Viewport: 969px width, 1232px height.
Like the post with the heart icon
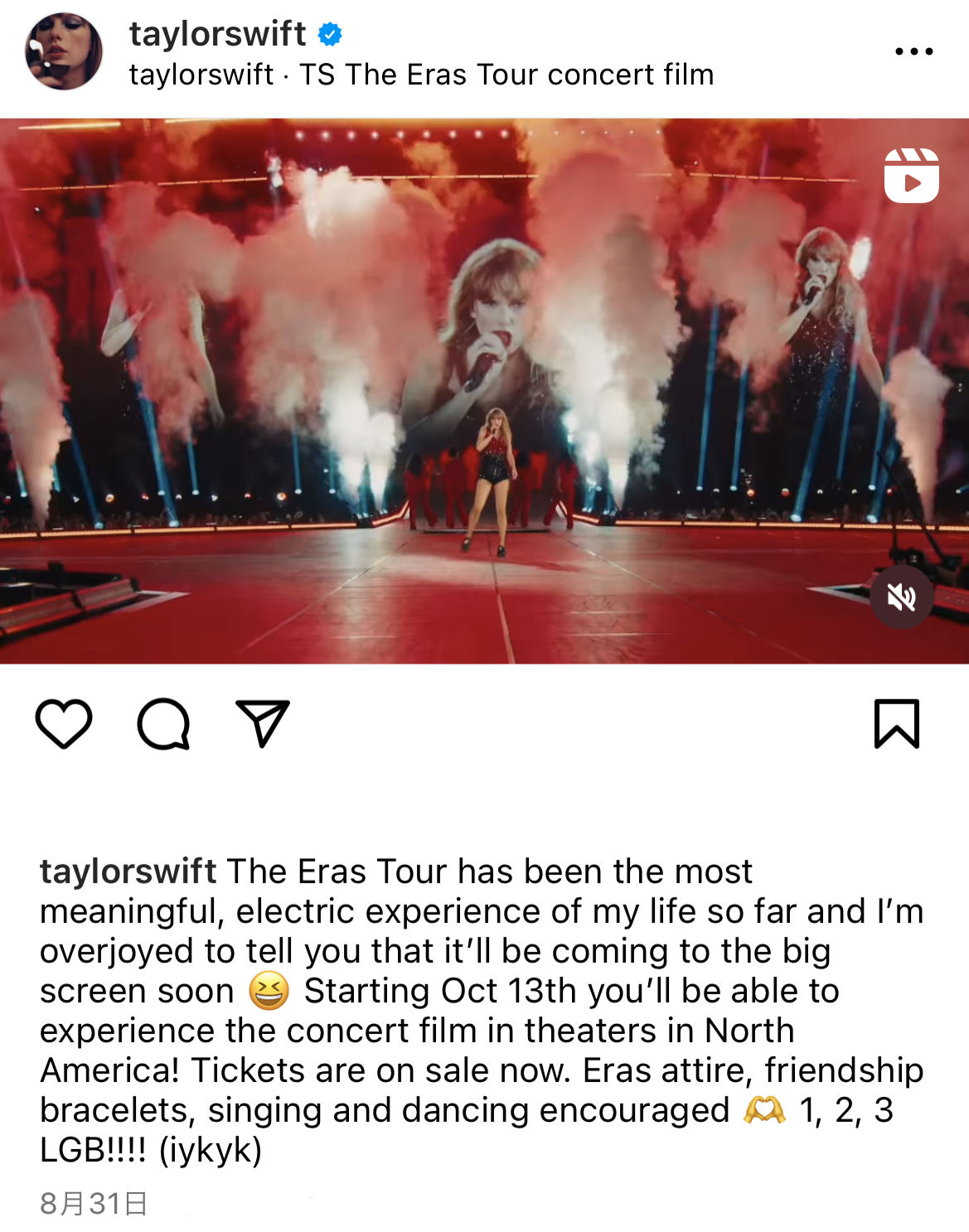click(x=64, y=724)
